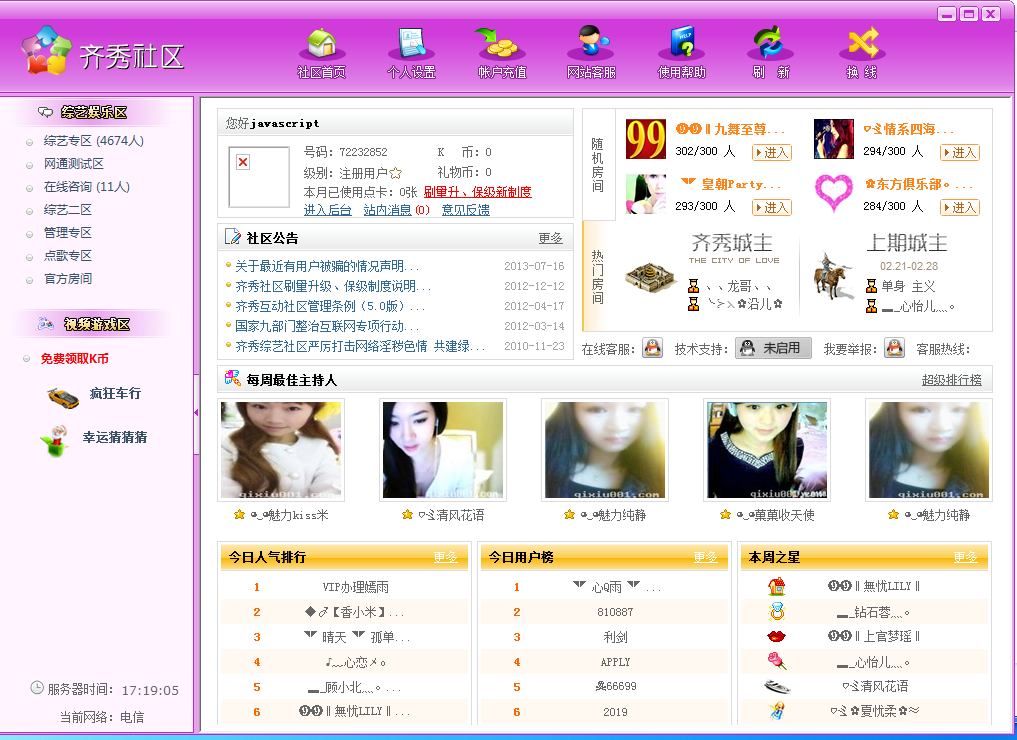Select 综艺专区 (4674人) in the sidebar
Screen dimensions: 1017x740
[x=93, y=141]
